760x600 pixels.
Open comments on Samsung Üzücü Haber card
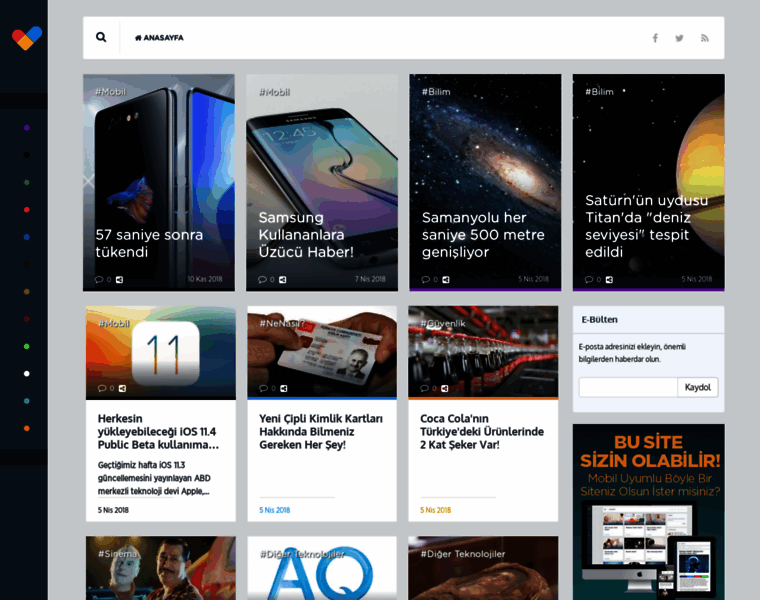coord(266,279)
